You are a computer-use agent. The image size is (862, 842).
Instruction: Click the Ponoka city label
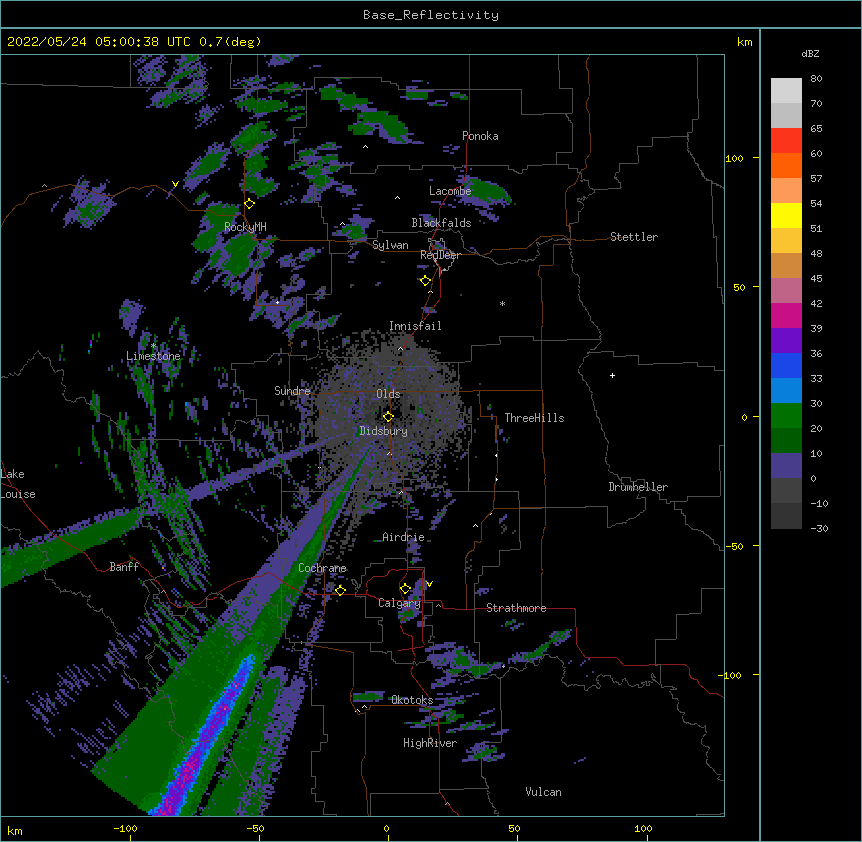tap(480, 136)
